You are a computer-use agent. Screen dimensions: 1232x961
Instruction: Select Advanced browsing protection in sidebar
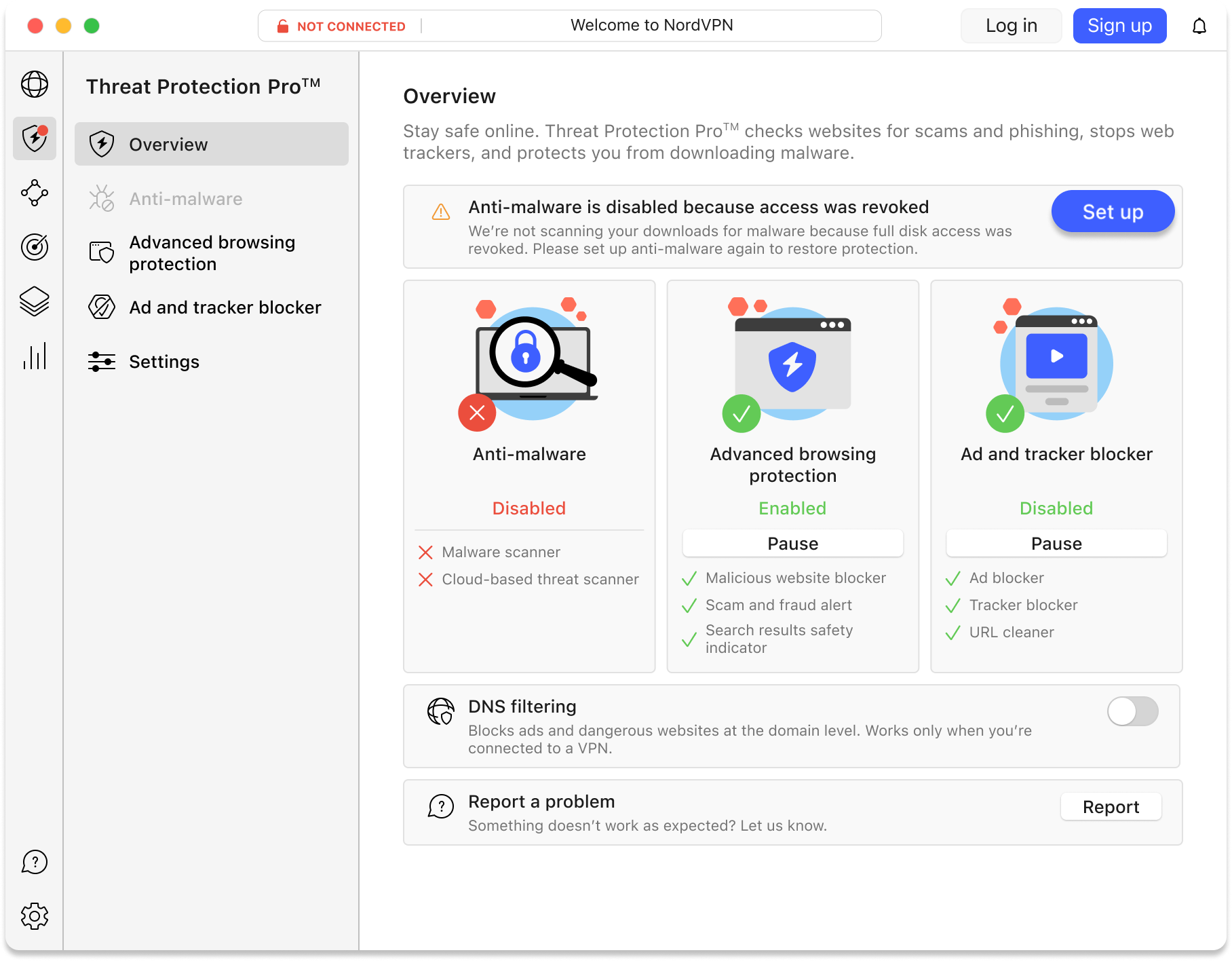click(x=212, y=252)
